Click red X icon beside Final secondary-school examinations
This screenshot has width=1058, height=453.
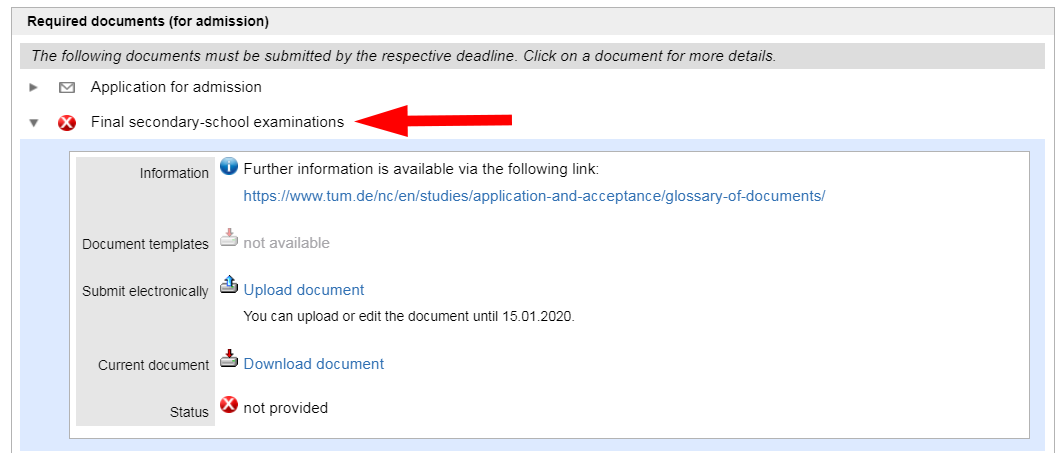point(67,123)
